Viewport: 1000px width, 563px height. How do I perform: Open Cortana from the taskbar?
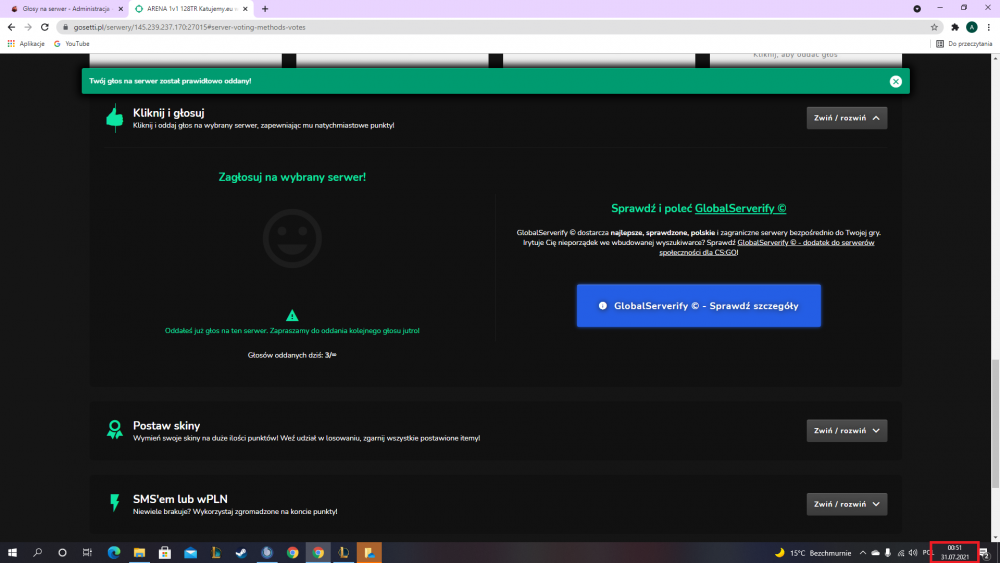62,553
